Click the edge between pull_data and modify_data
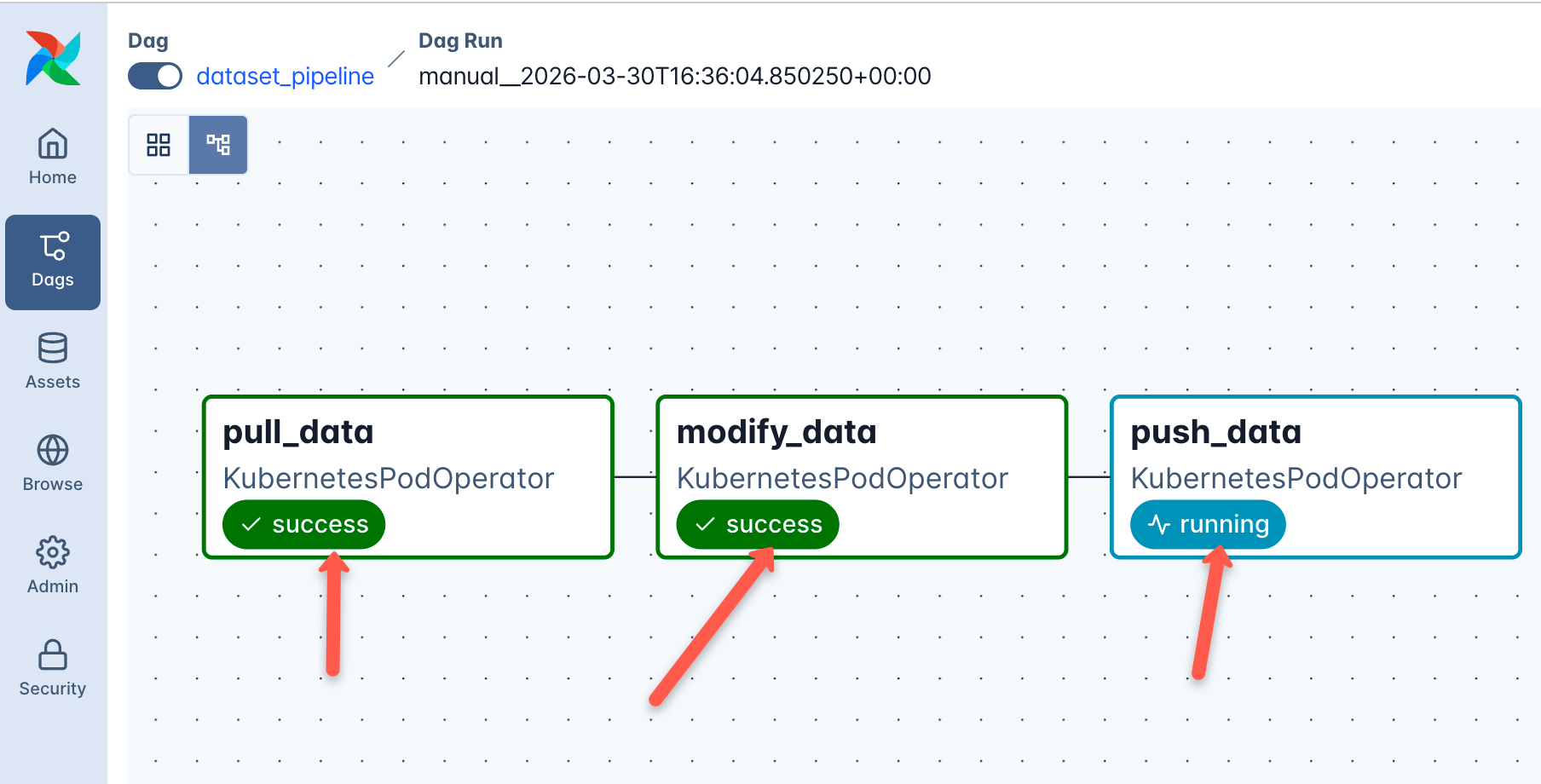Viewport: 1541px width, 784px height. (635, 477)
